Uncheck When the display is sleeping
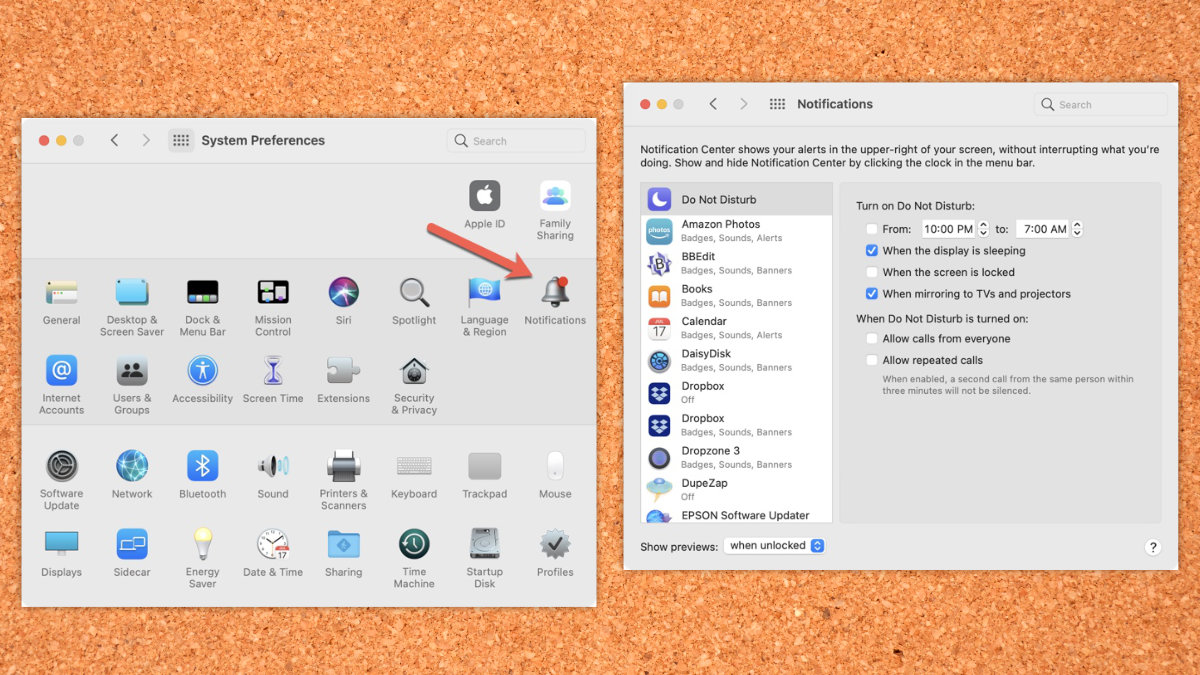The width and height of the screenshot is (1200, 675). (x=872, y=251)
